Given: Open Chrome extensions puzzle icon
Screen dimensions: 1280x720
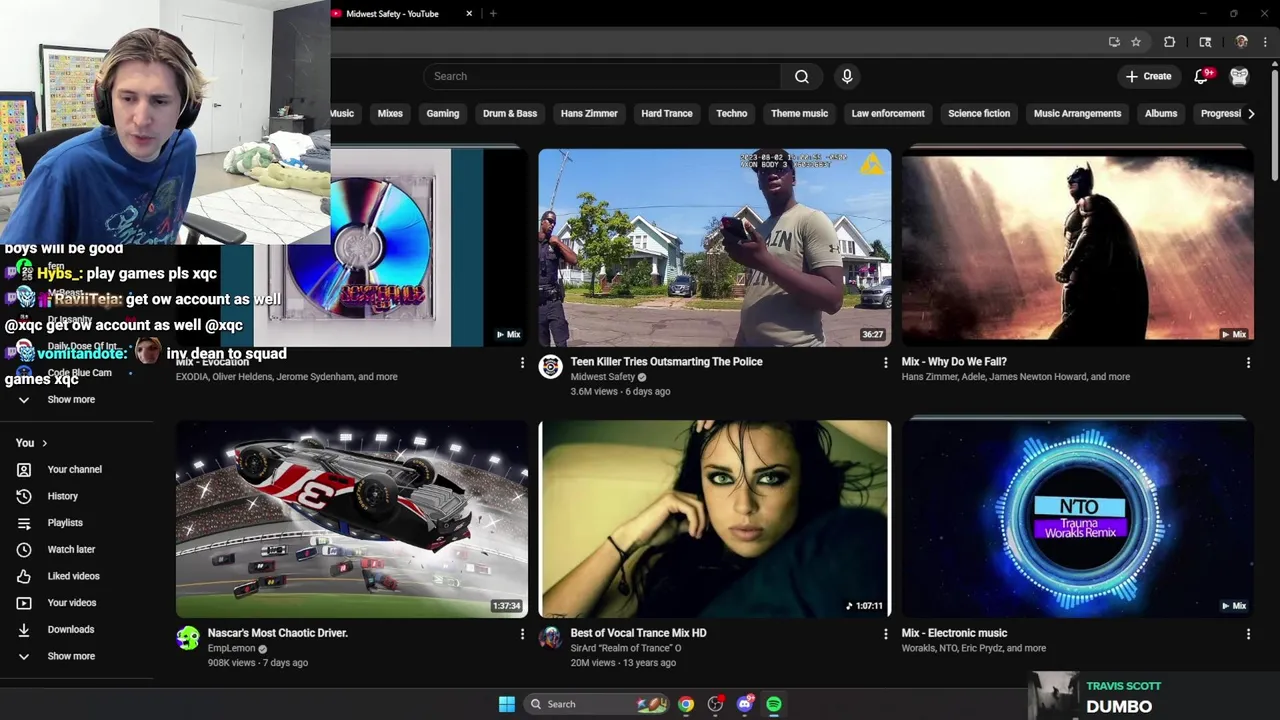Looking at the screenshot, I should [x=1169, y=42].
